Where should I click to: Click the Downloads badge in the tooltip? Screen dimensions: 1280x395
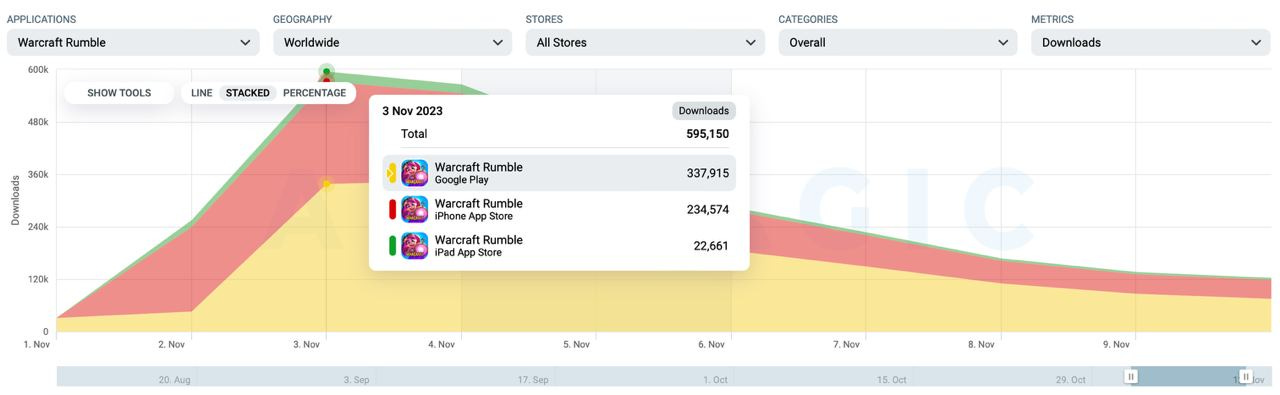[x=704, y=111]
